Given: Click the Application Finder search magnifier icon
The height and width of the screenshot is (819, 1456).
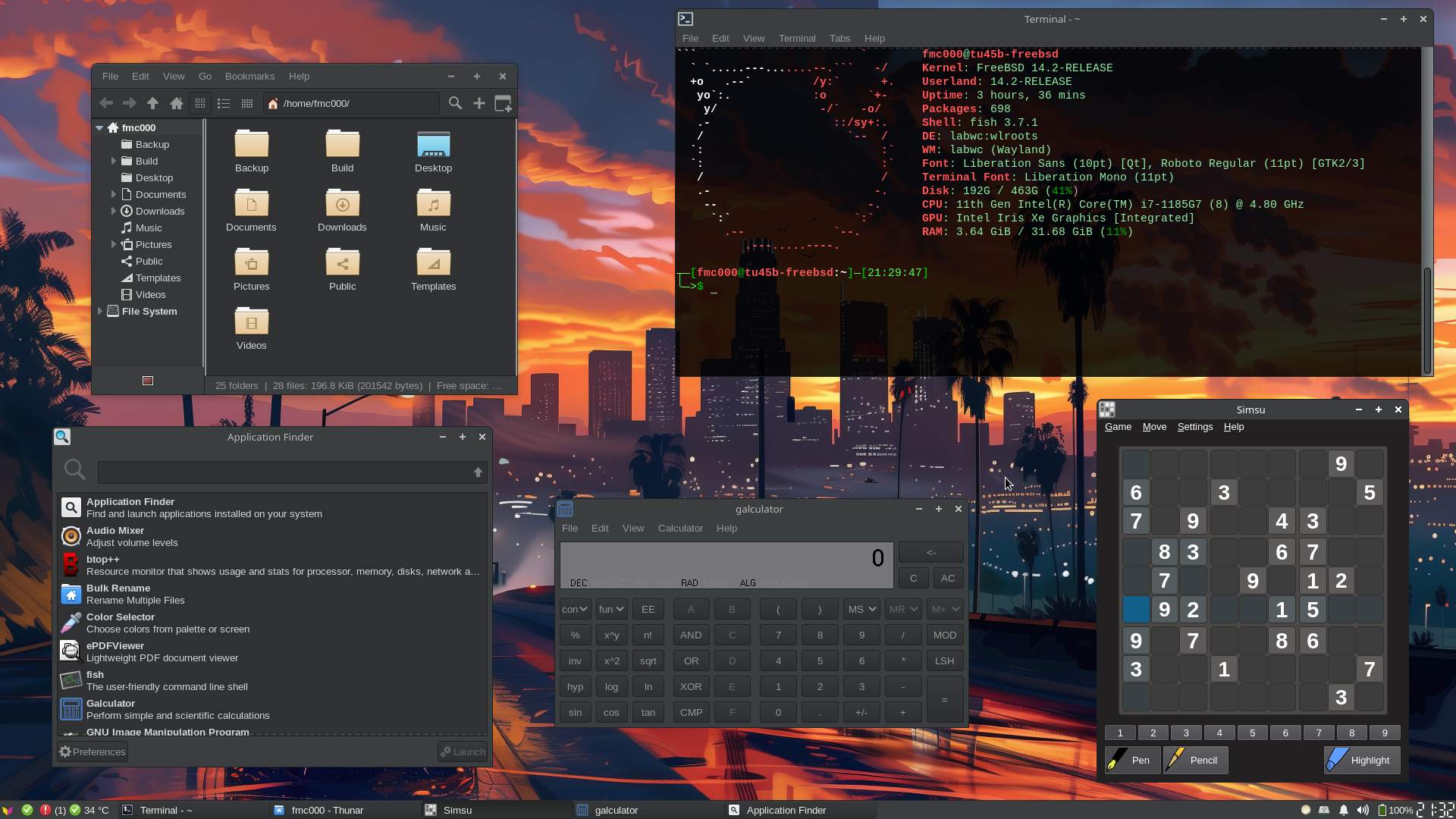Looking at the screenshot, I should pos(74,469).
